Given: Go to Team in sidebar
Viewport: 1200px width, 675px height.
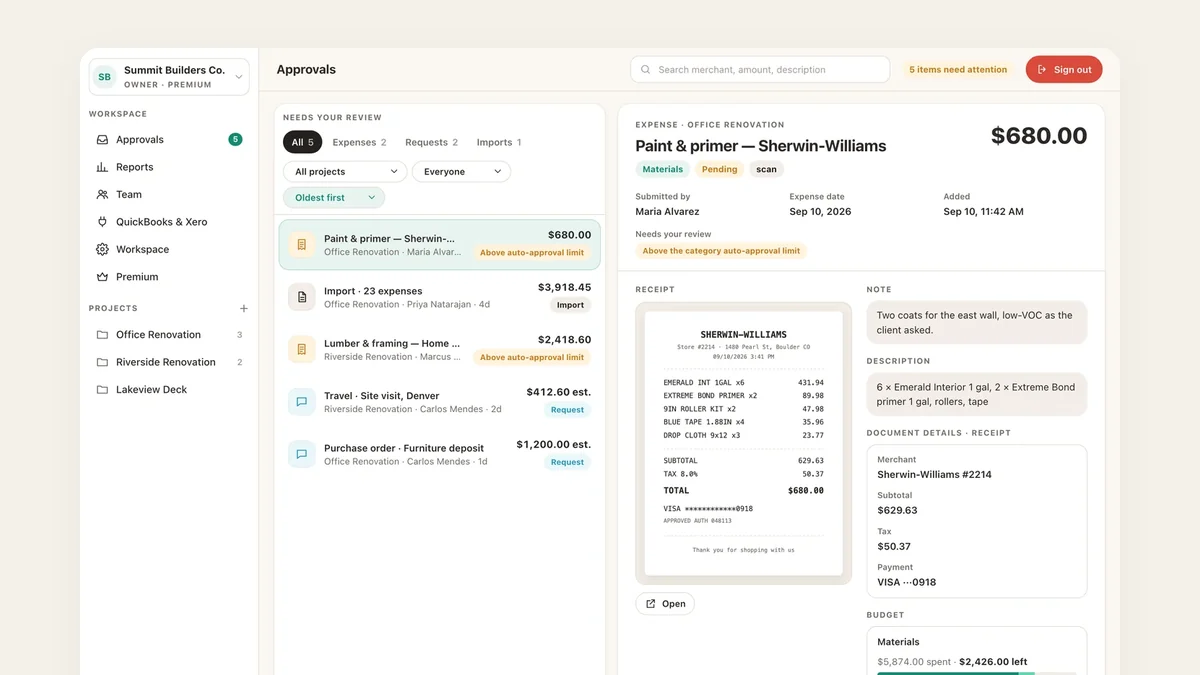Looking at the screenshot, I should click(x=169, y=195).
